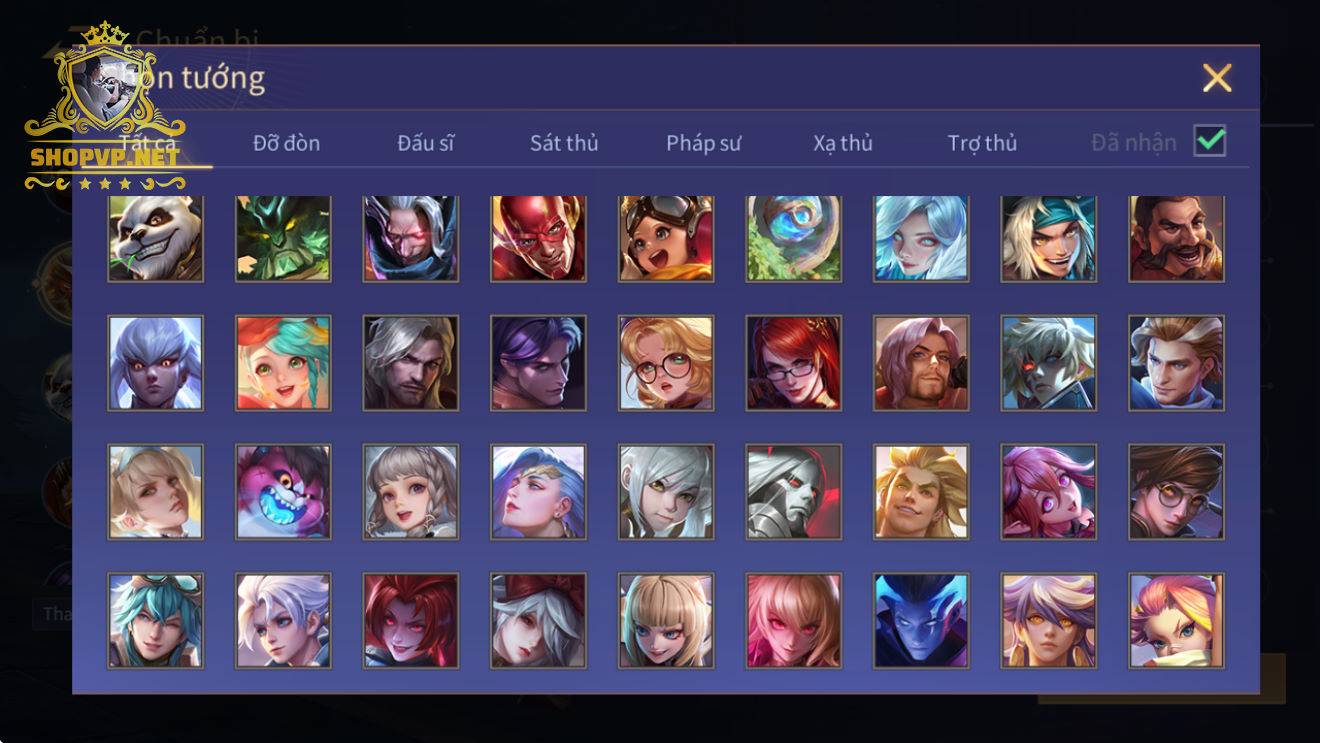Pick the purple grinning cat creature hero

pyautogui.click(x=283, y=492)
